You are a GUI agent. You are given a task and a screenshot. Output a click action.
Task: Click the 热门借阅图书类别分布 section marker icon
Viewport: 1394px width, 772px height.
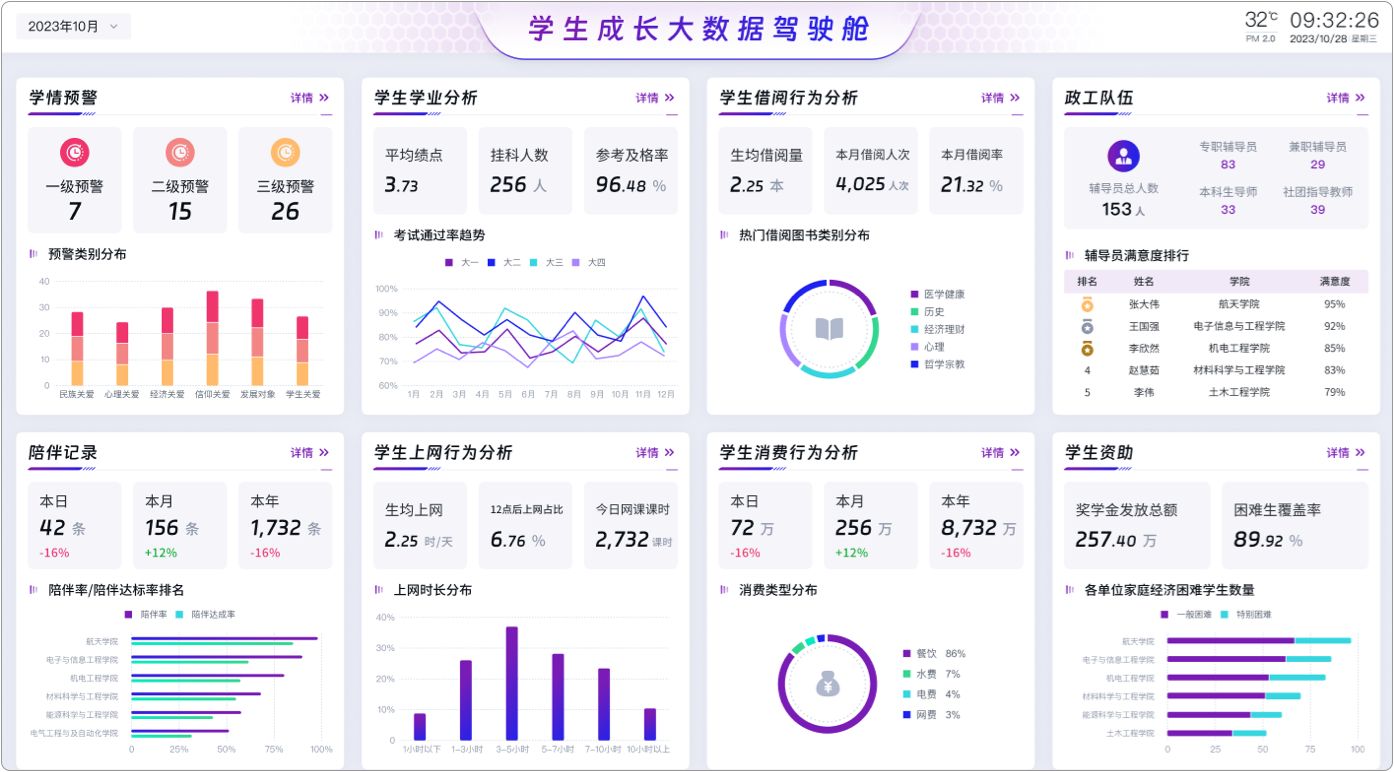(x=724, y=235)
